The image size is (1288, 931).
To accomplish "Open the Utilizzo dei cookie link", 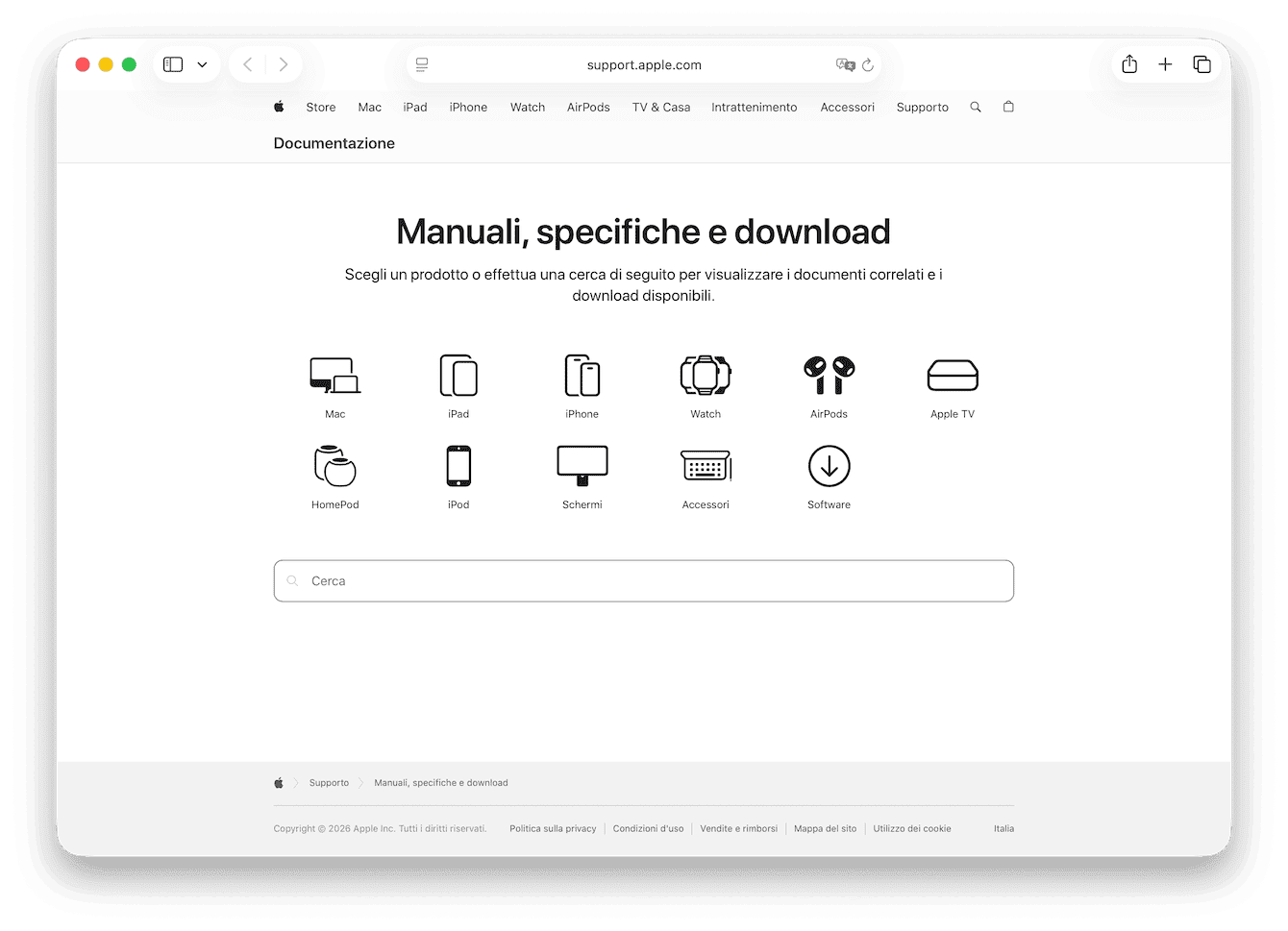I will tap(912, 828).
